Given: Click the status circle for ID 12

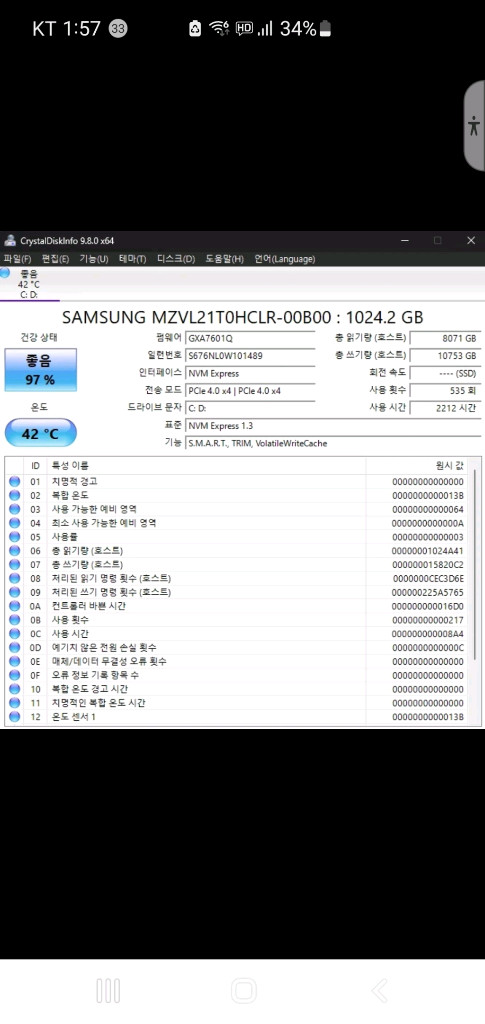Looking at the screenshot, I should [14, 716].
